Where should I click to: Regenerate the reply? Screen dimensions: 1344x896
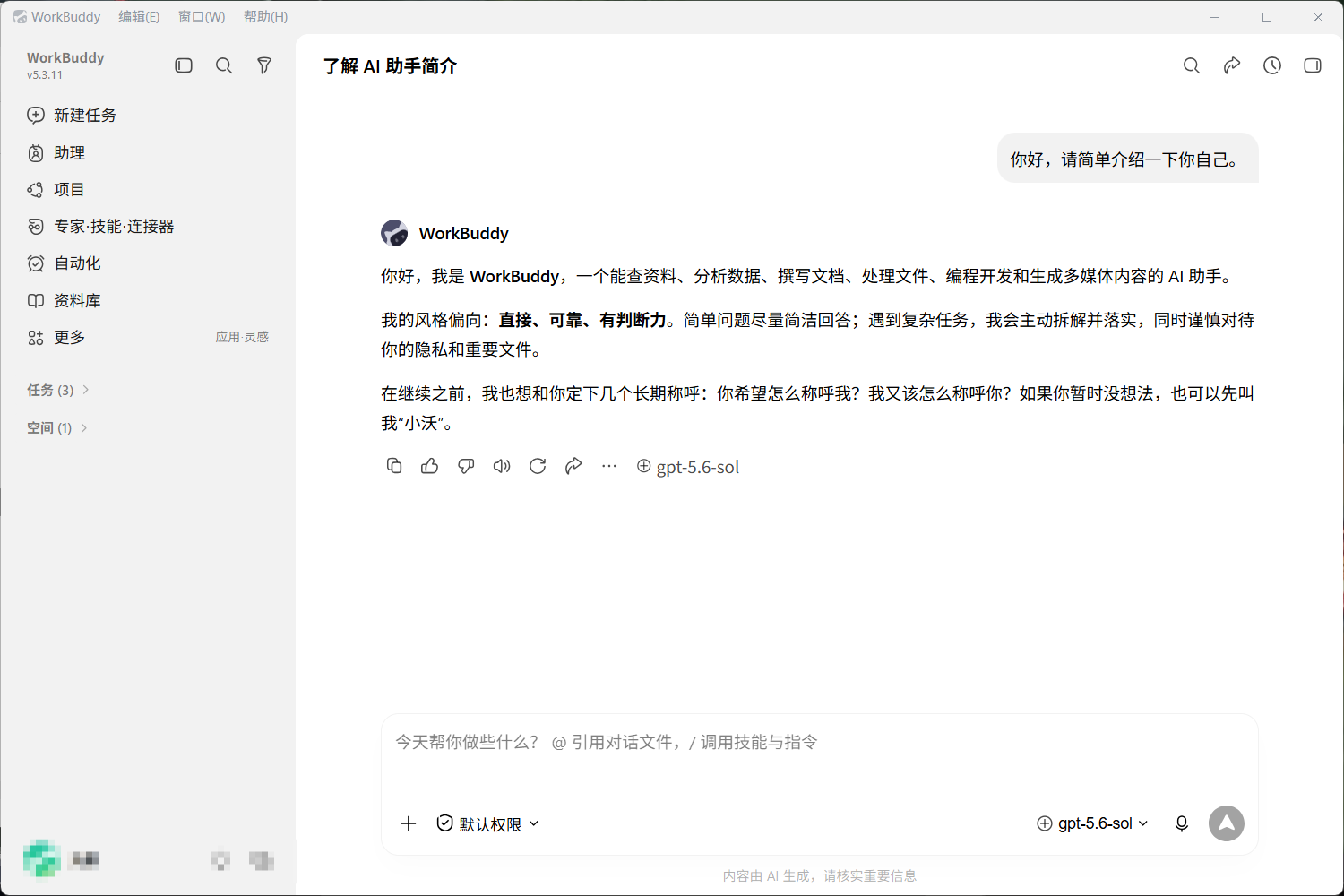pos(538,466)
